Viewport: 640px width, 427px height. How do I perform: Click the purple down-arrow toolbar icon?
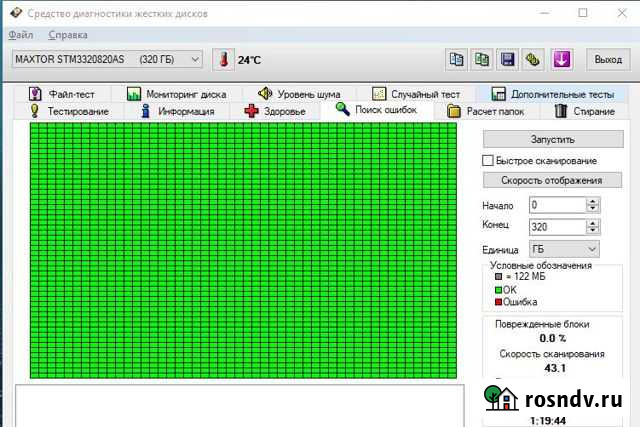point(561,59)
